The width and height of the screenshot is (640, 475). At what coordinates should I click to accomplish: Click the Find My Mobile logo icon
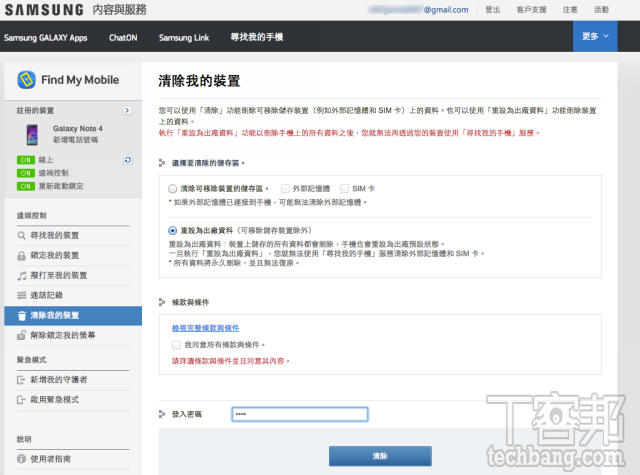(27, 80)
